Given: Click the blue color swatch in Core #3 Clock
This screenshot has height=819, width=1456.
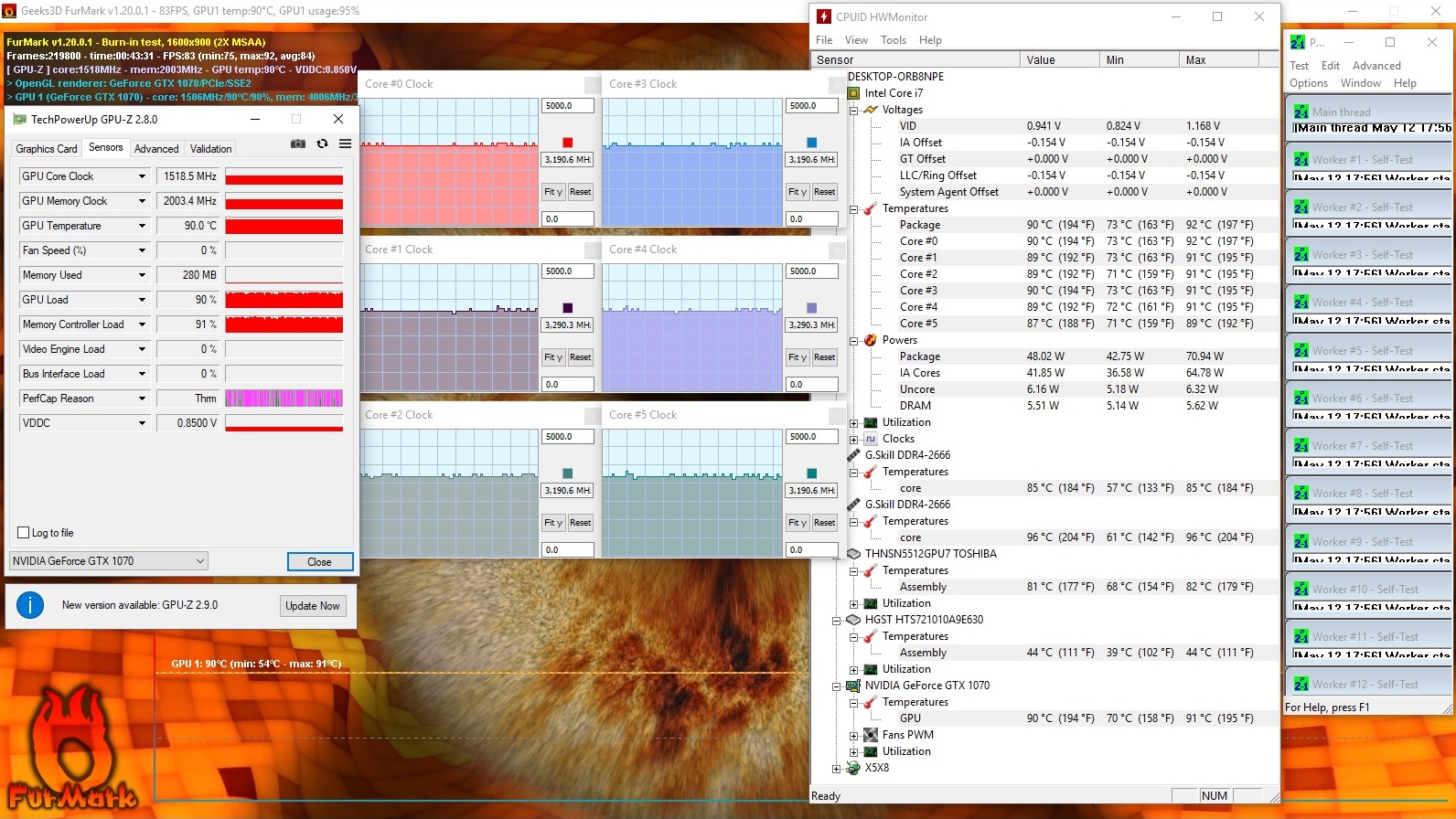Looking at the screenshot, I should (x=812, y=143).
